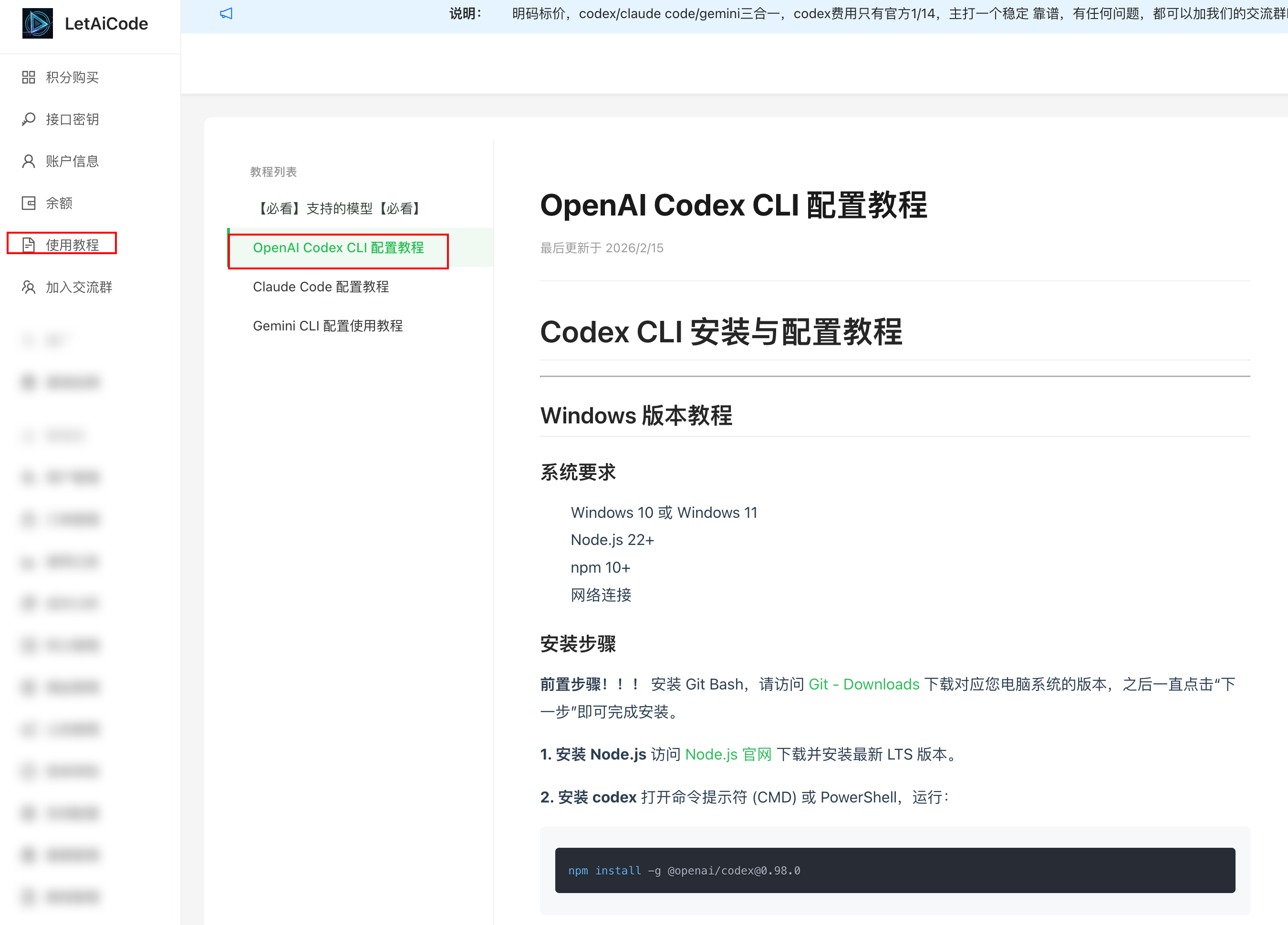Click the user icon for 账户信息
This screenshot has height=925, width=1288.
(x=29, y=161)
